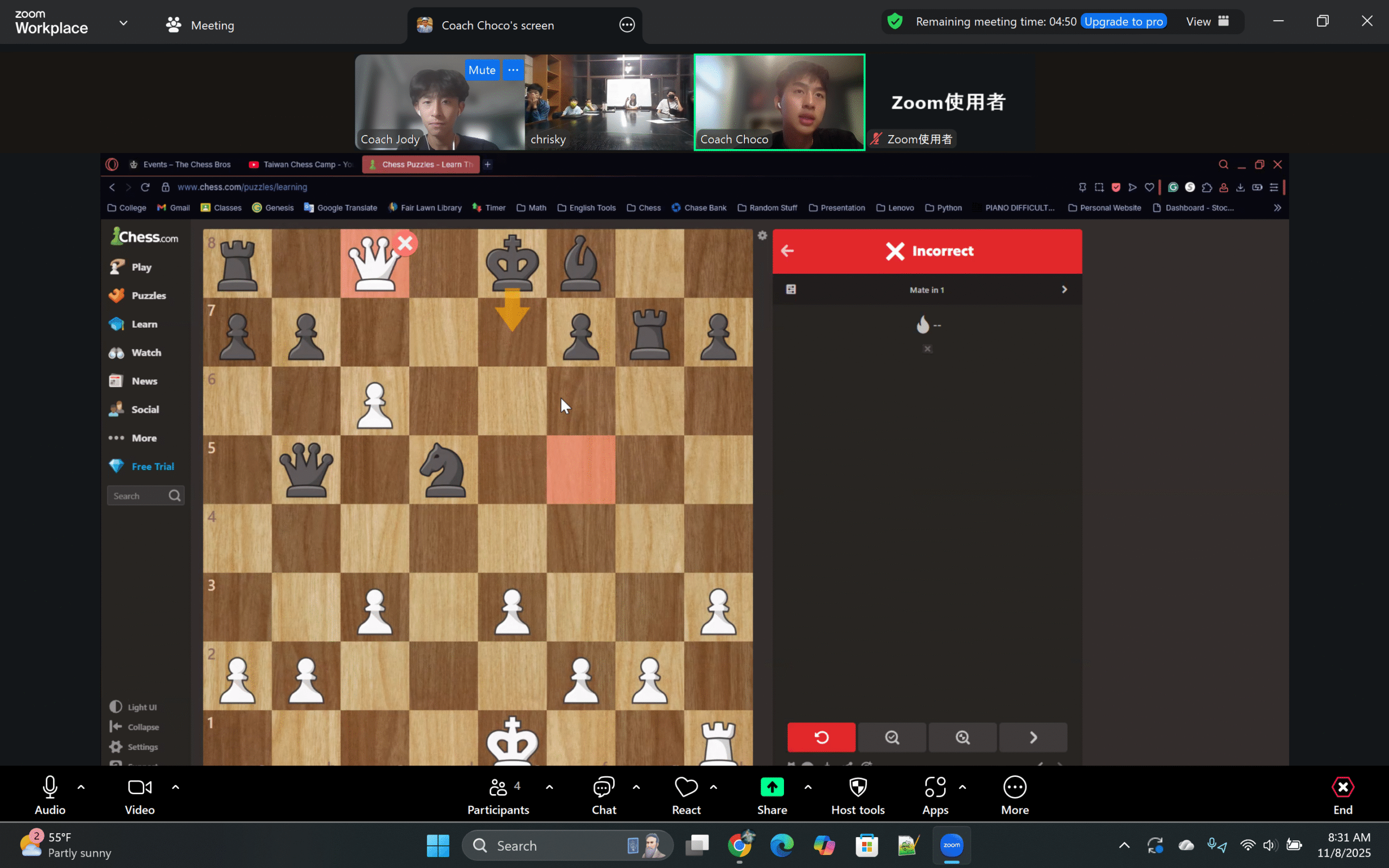Toggle the Audio microphone mute

tap(50, 788)
